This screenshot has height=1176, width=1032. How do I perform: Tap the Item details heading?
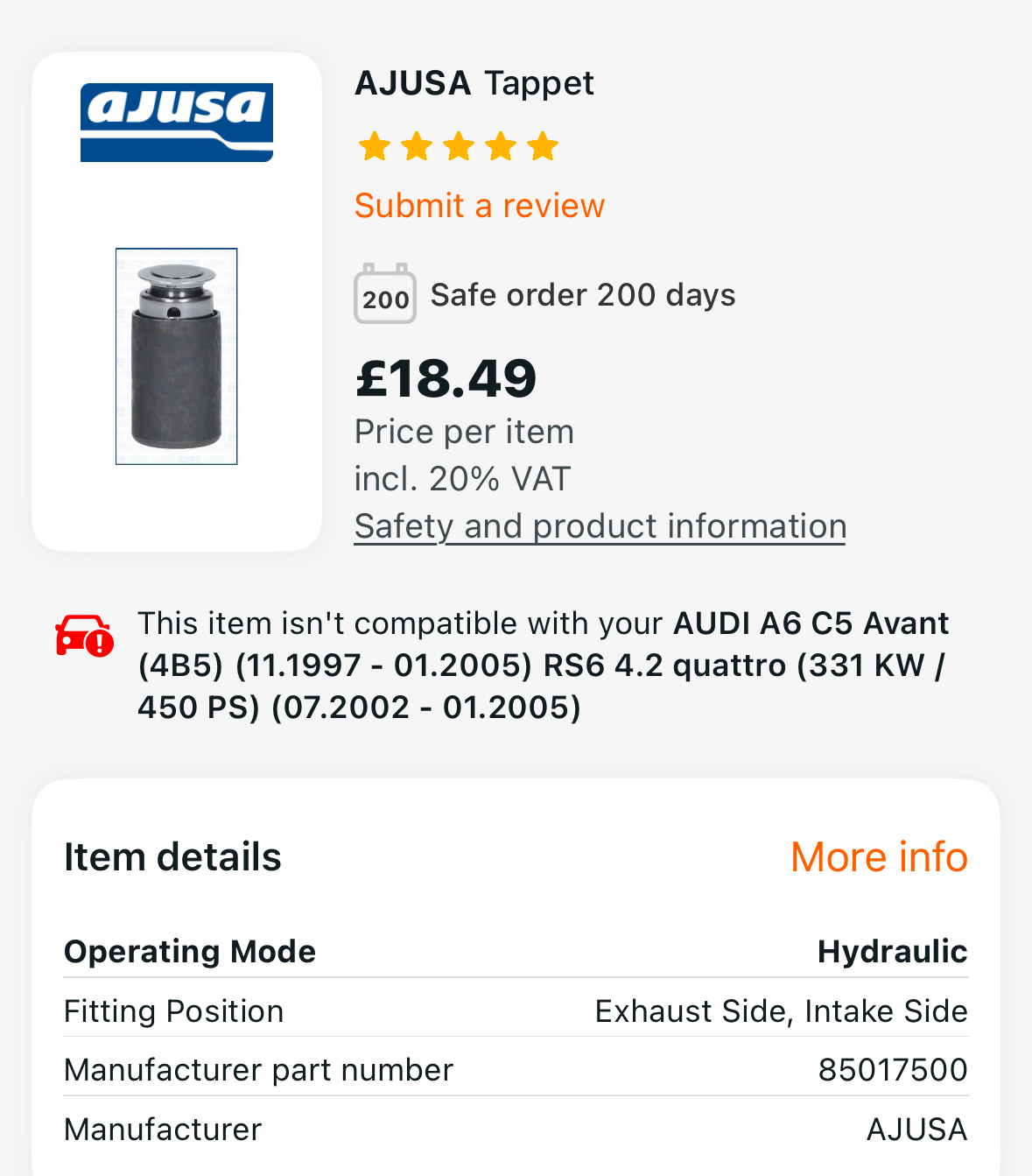click(172, 857)
